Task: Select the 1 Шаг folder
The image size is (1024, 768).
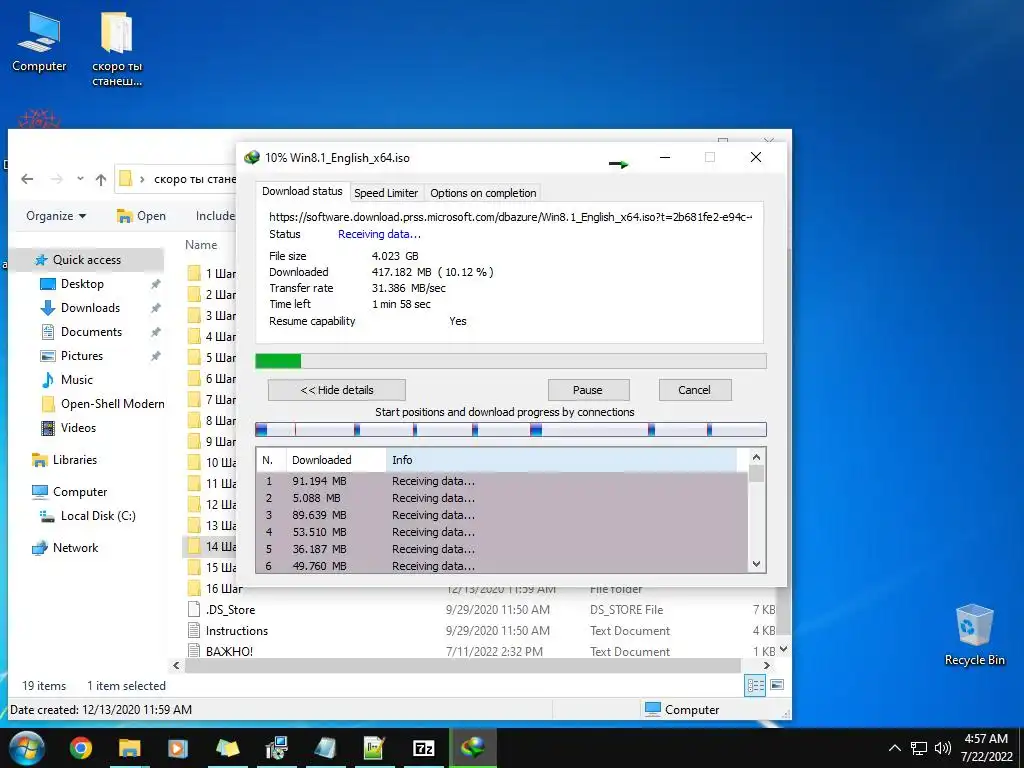Action: click(x=212, y=274)
